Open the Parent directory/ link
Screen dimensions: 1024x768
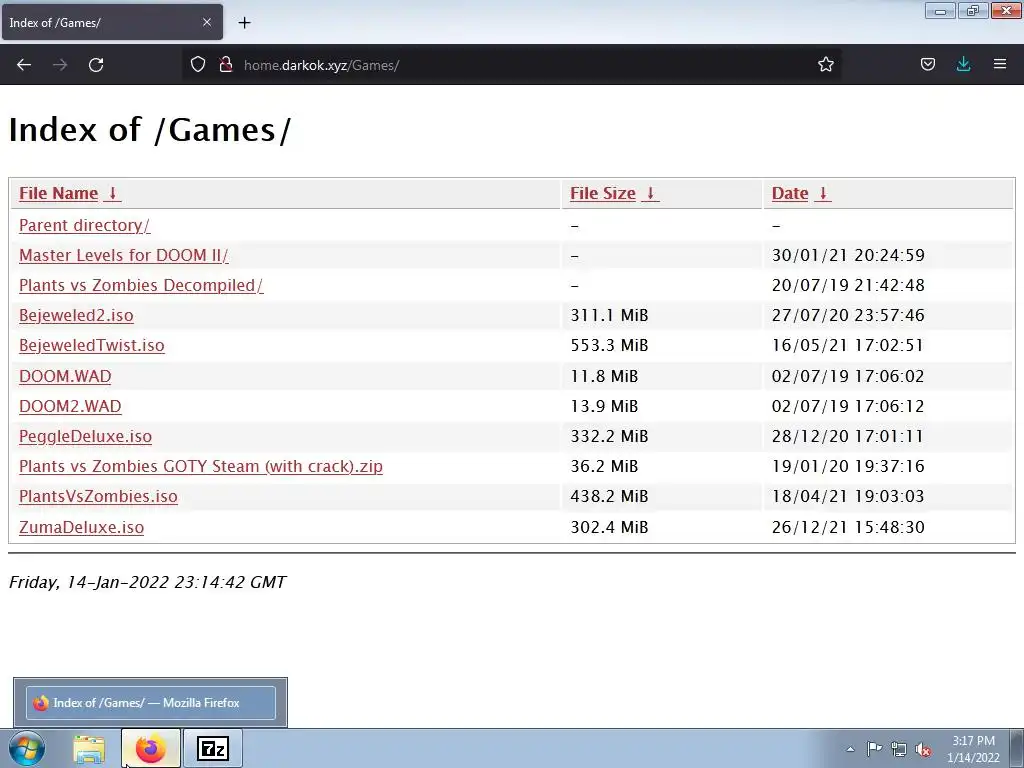(x=84, y=225)
